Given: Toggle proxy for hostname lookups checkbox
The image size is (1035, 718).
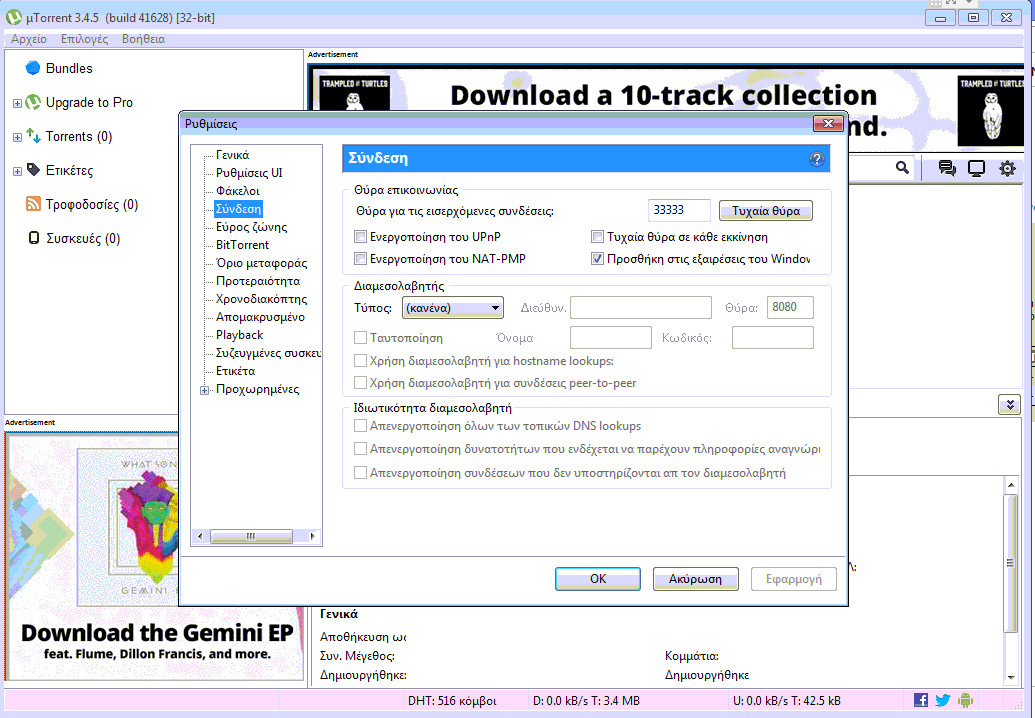Looking at the screenshot, I should 360,360.
